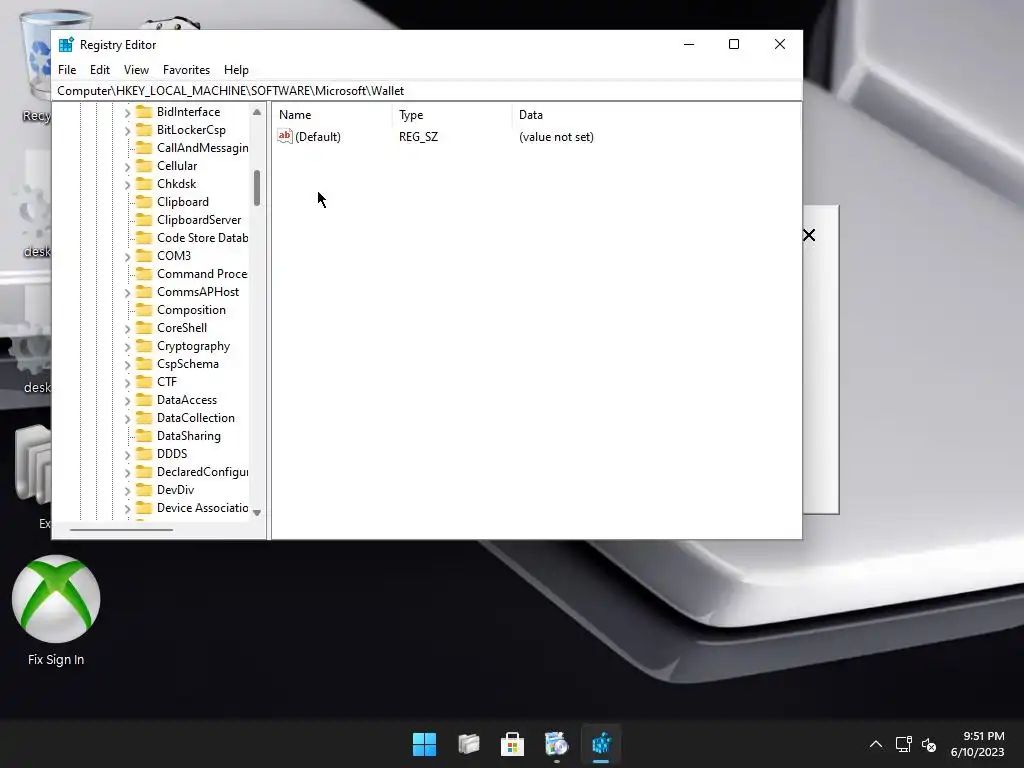Open the Edit menu
Viewport: 1024px width, 768px height.
99,70
